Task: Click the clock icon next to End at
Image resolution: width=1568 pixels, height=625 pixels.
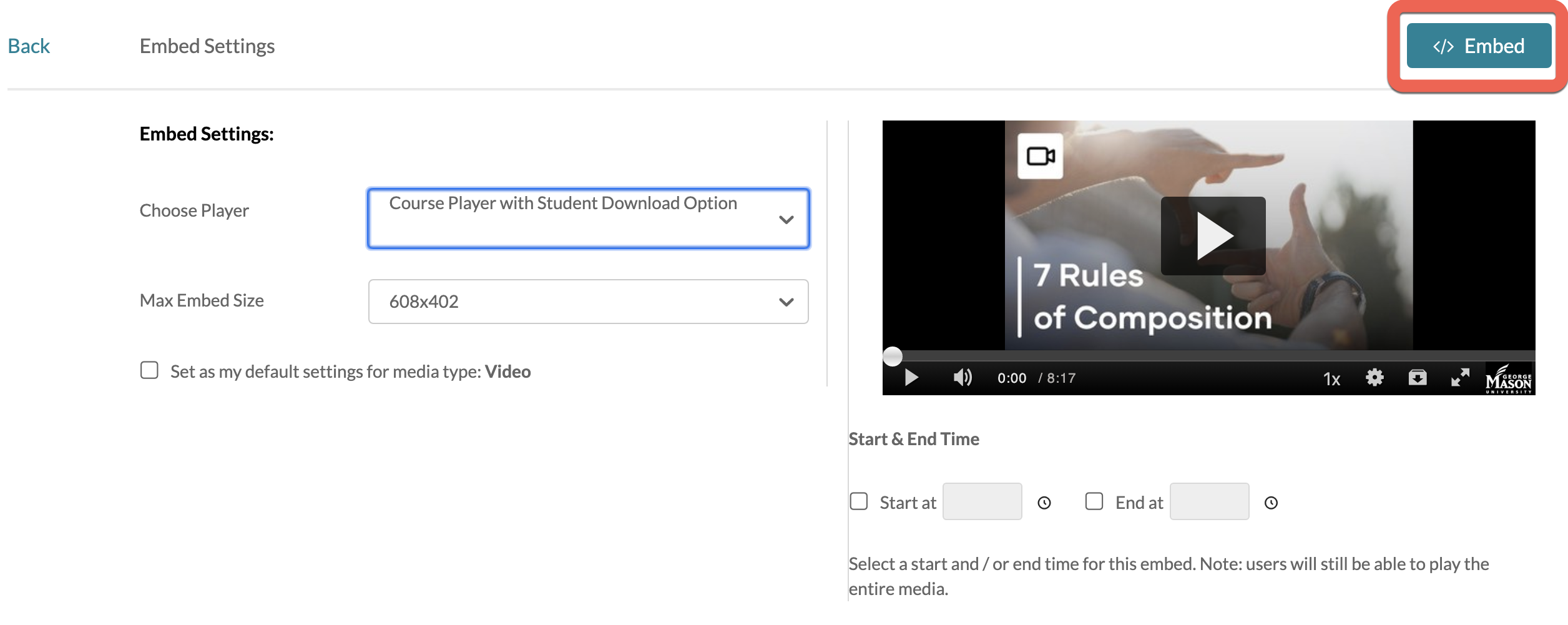Action: pos(1271,503)
